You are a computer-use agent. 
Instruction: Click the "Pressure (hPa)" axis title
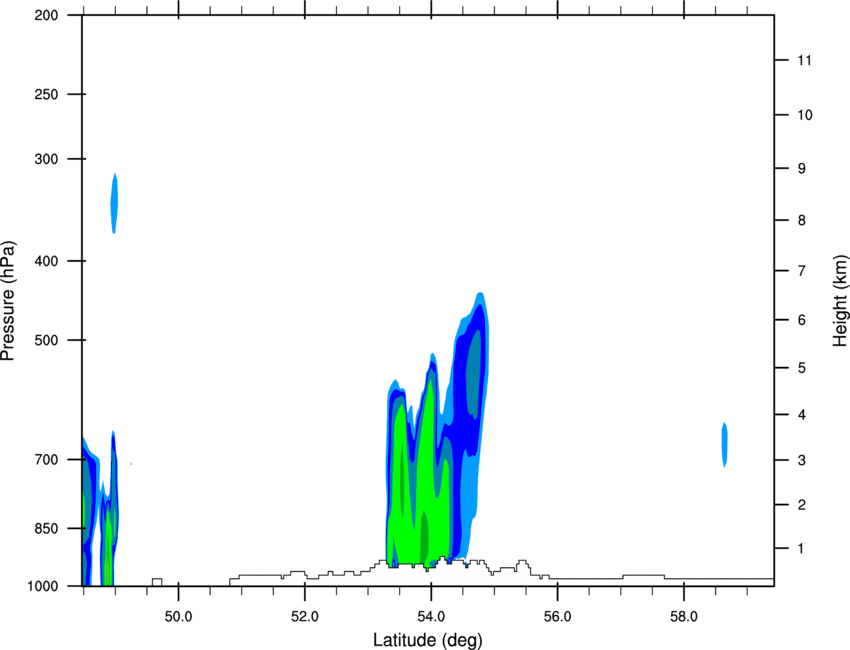pyautogui.click(x=8, y=301)
